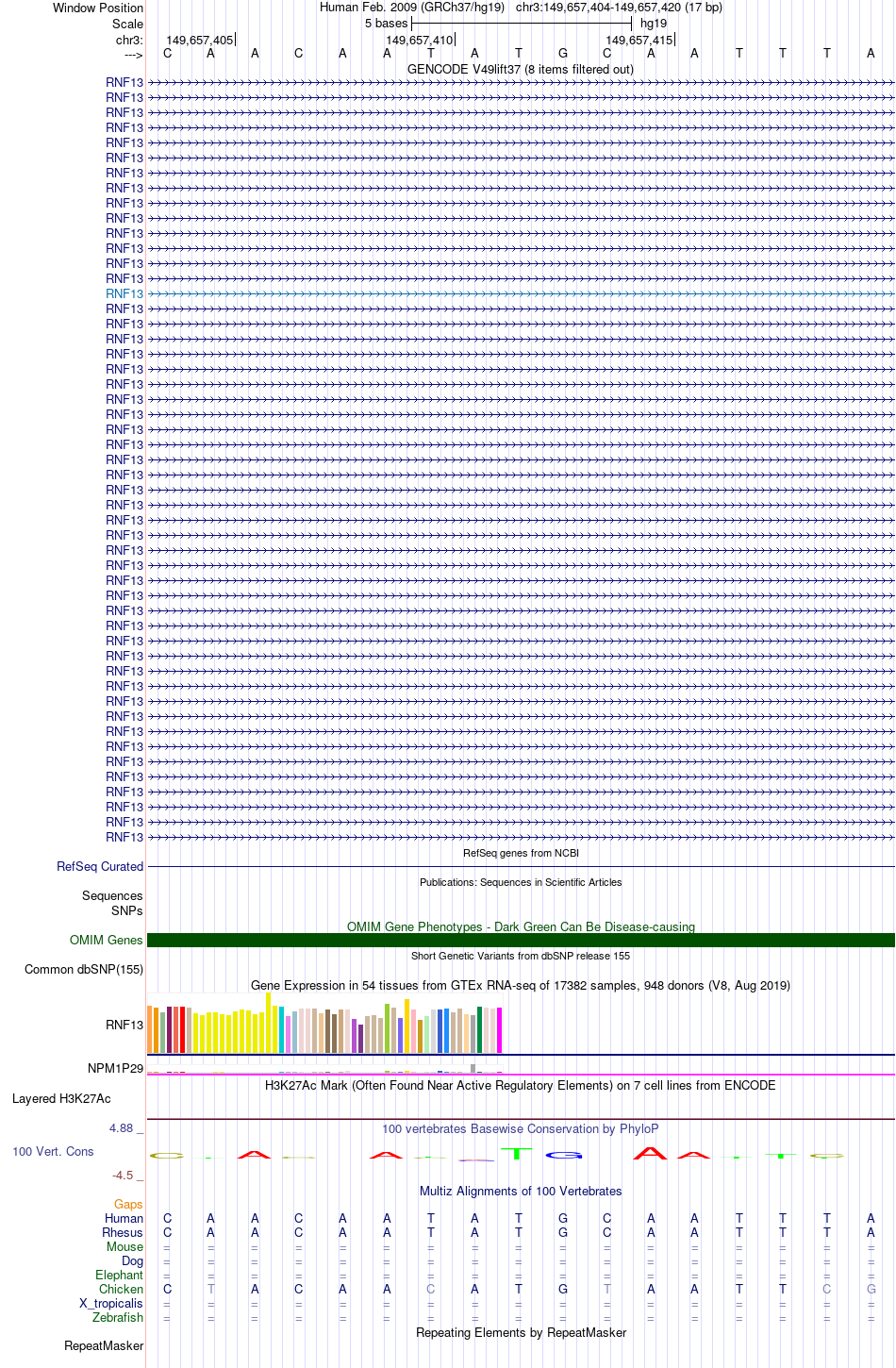This screenshot has height=1368, width=896.
Task: Click the Rhesus alignment row label
Action: click(x=123, y=1232)
